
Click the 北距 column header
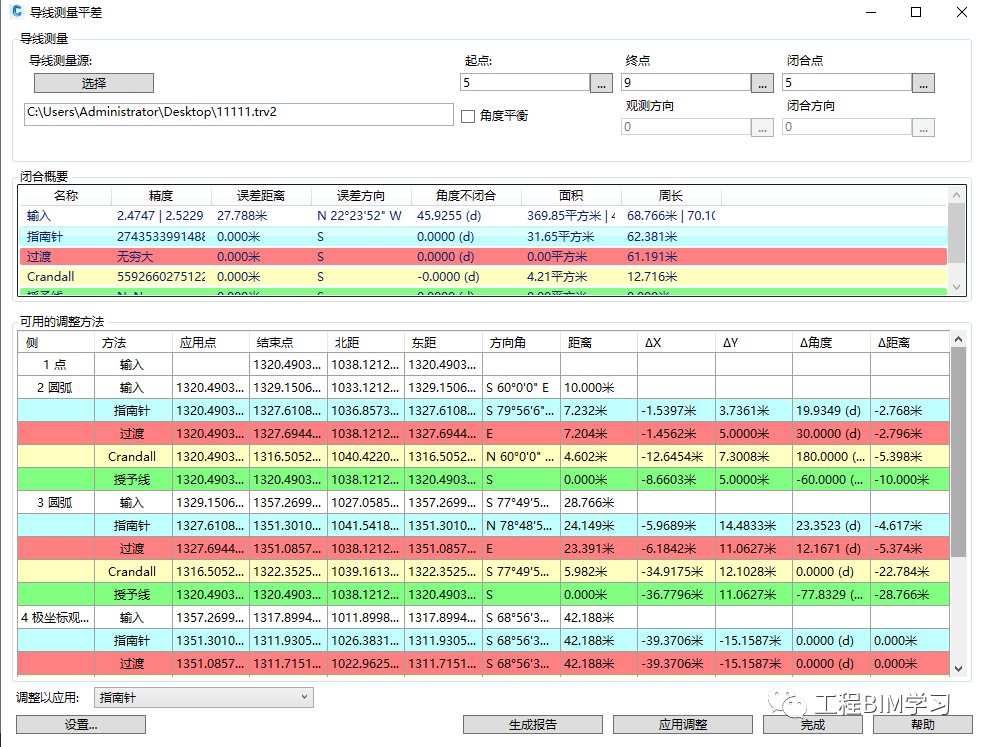[365, 343]
